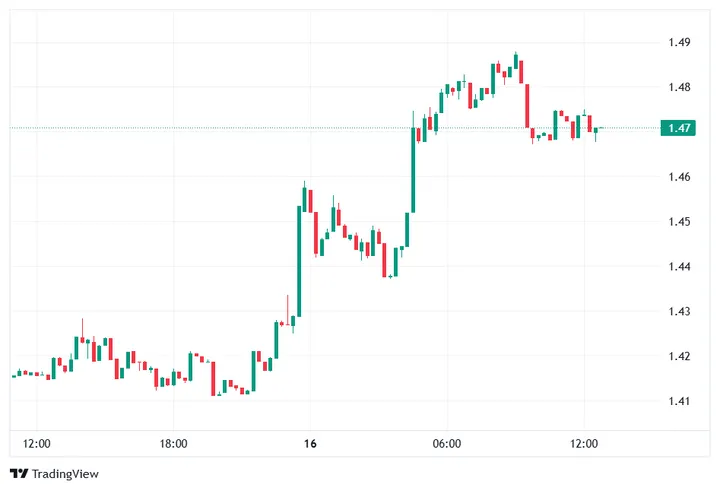720x490 pixels.
Task: Select the 1.48 price scale label
Action: pyautogui.click(x=680, y=88)
